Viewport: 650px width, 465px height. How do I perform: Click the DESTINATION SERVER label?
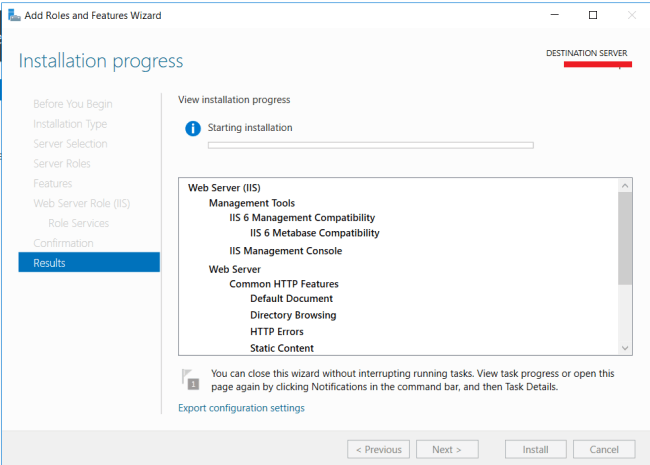tap(587, 53)
